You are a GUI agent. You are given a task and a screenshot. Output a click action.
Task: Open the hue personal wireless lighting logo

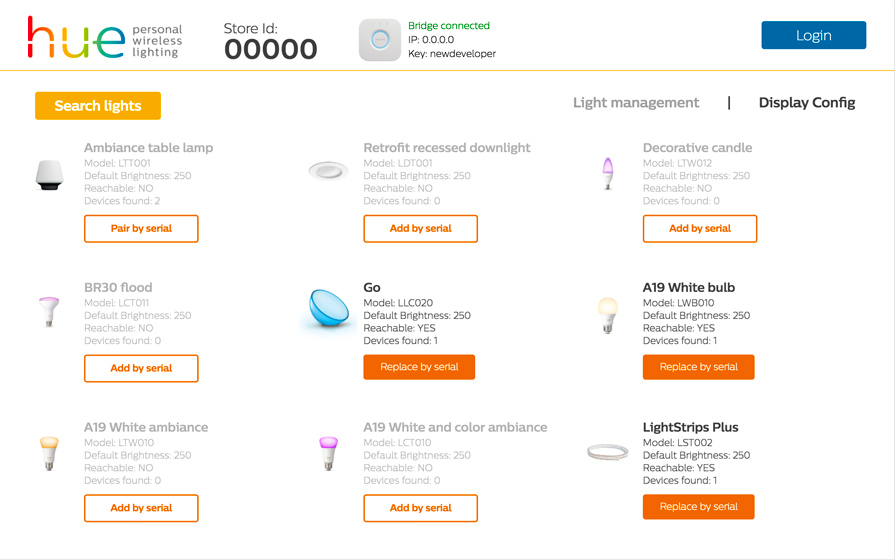pyautogui.click(x=105, y=38)
